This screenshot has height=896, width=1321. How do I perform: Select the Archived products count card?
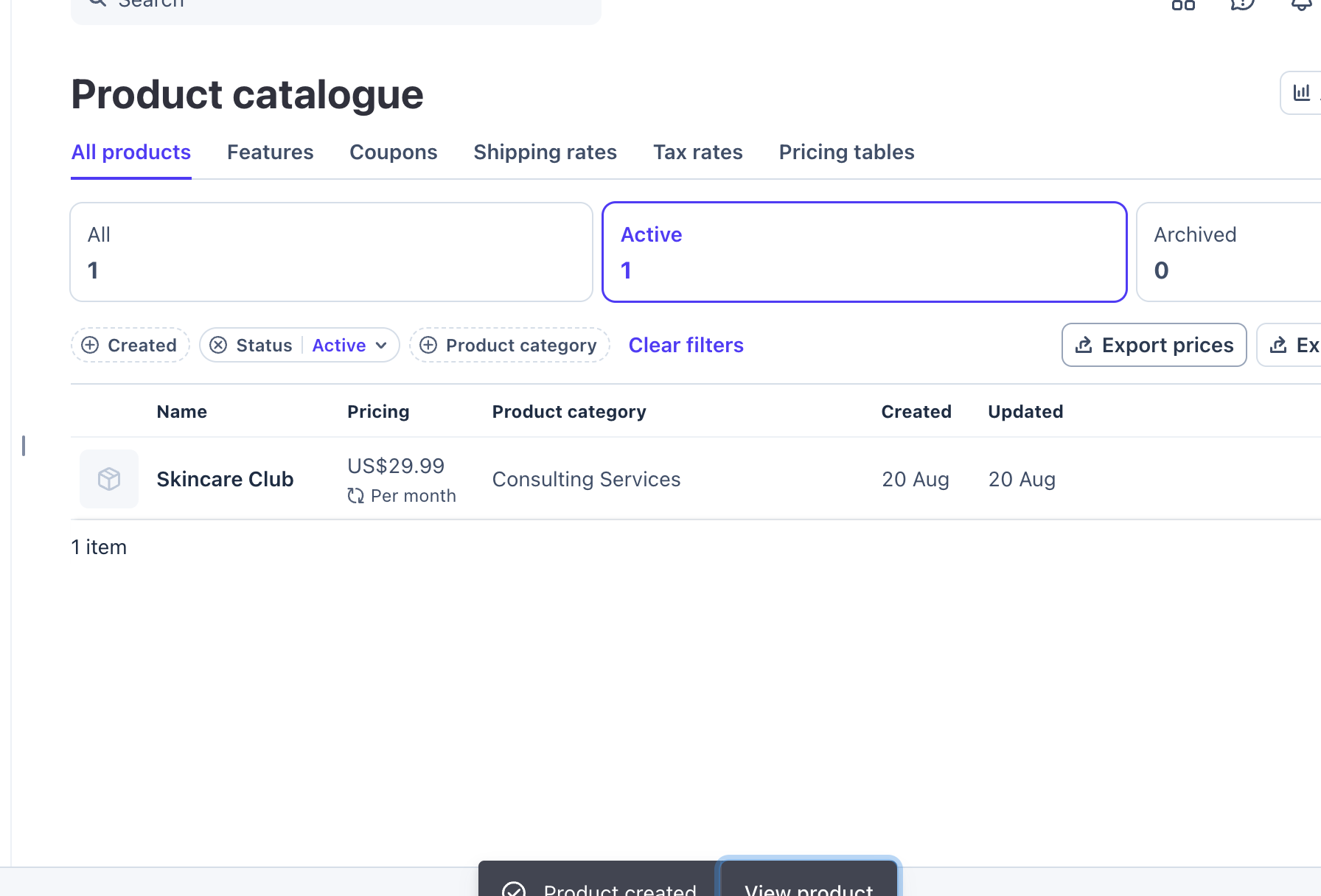(x=1229, y=252)
